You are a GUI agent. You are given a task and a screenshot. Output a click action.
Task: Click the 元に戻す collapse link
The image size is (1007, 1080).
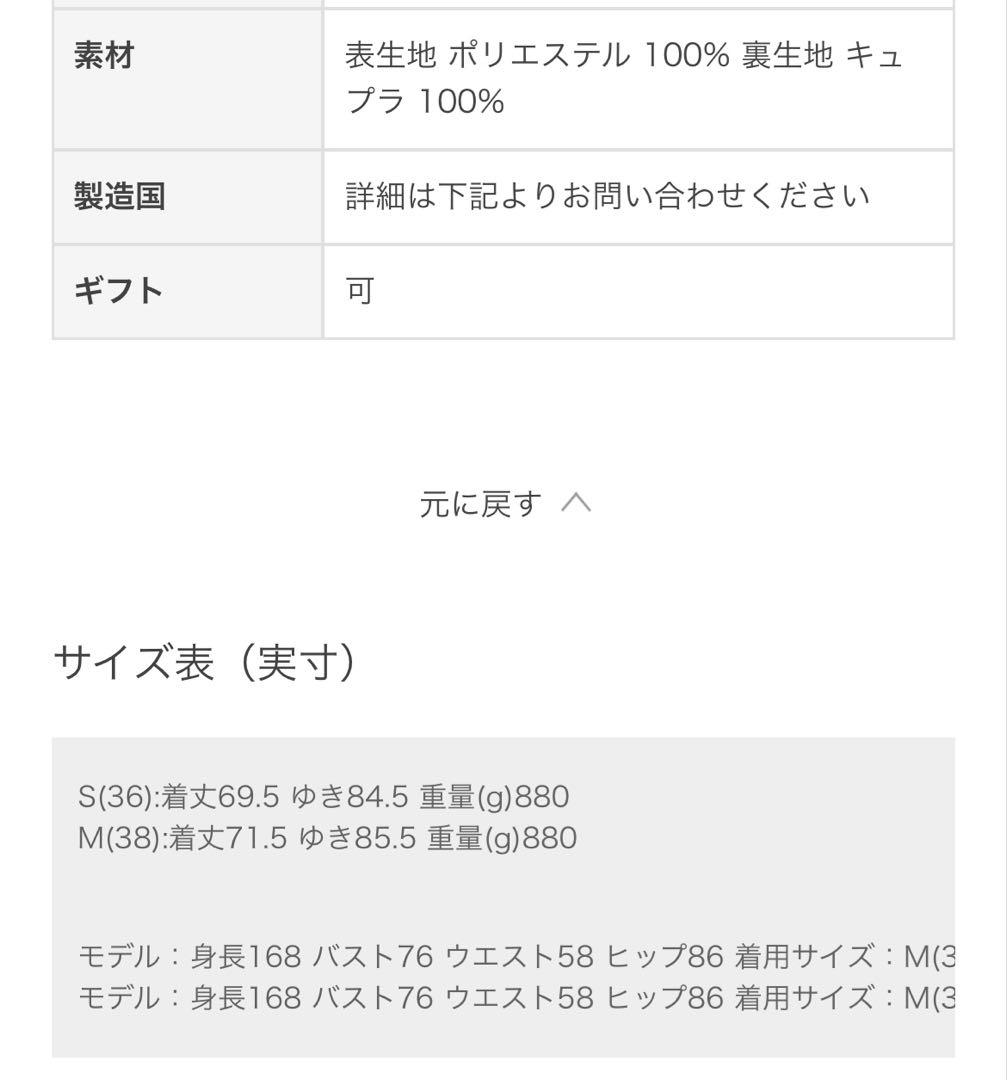pos(480,505)
